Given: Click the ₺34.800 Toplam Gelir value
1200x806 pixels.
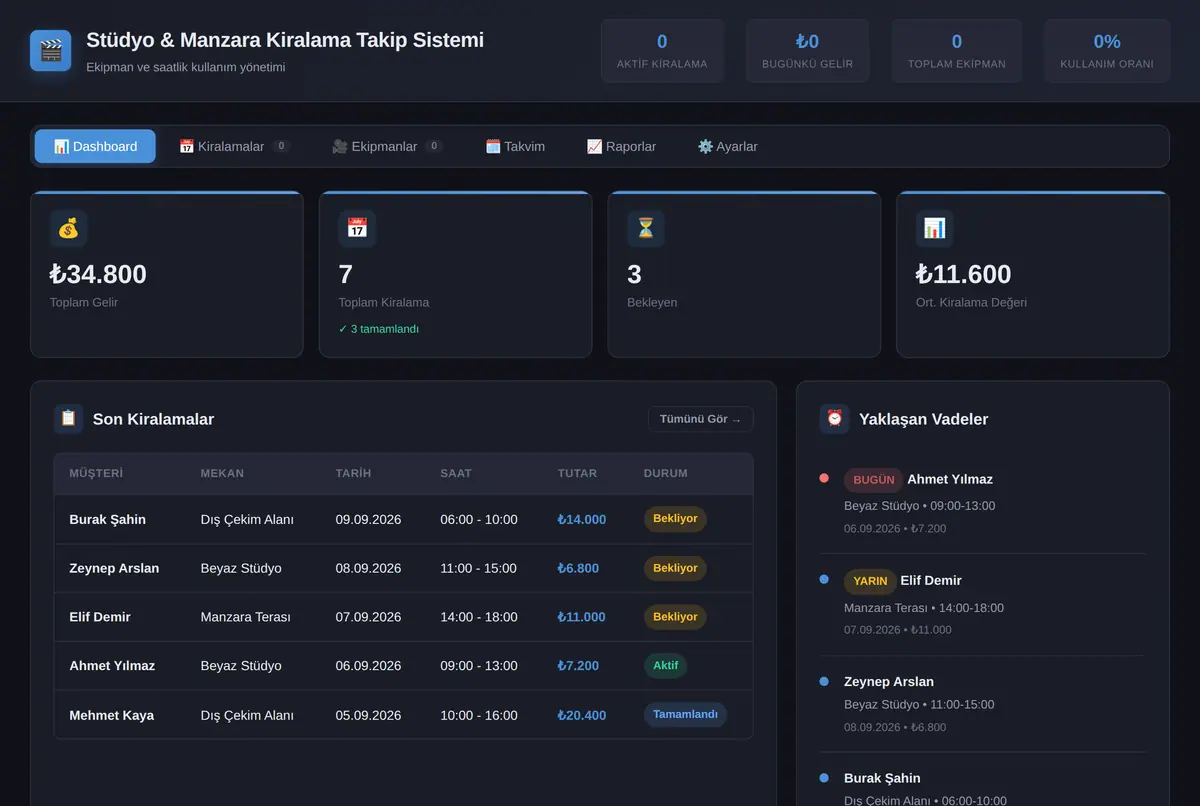Looking at the screenshot, I should click(x=98, y=274).
